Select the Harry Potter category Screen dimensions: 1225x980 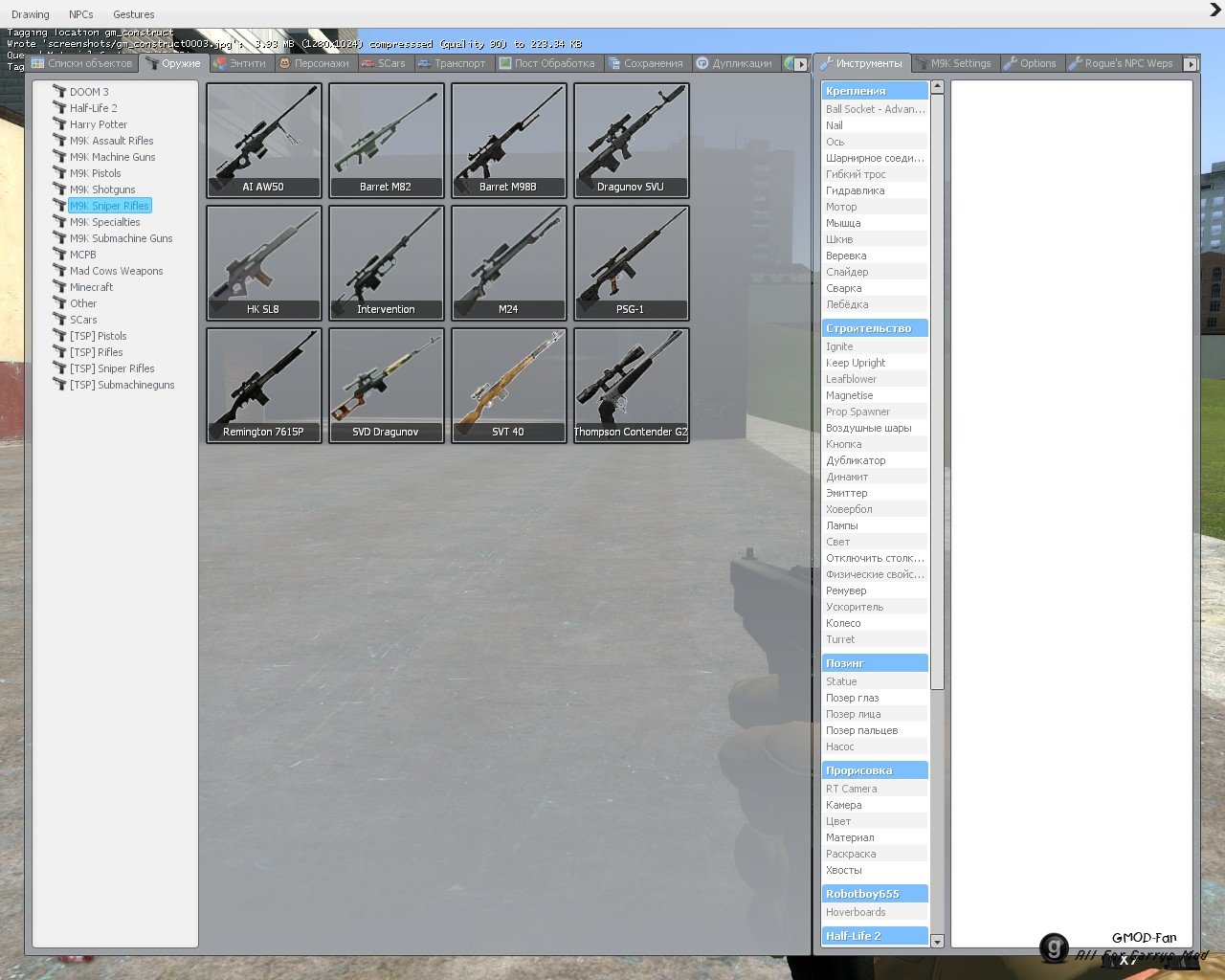pyautogui.click(x=99, y=124)
